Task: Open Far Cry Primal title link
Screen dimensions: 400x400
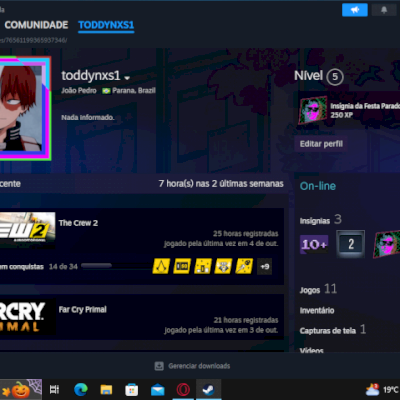Action: pos(83,309)
